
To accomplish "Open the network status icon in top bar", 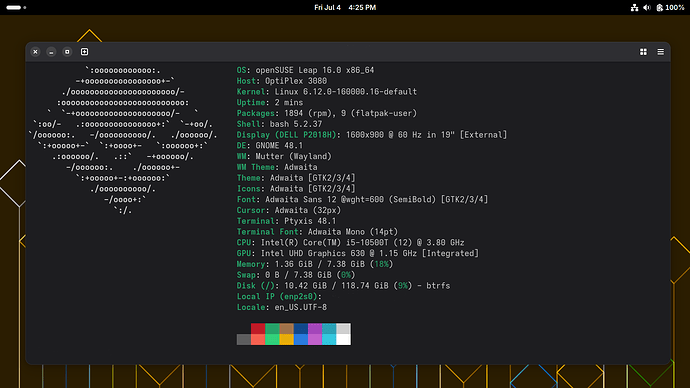I will point(634,7).
